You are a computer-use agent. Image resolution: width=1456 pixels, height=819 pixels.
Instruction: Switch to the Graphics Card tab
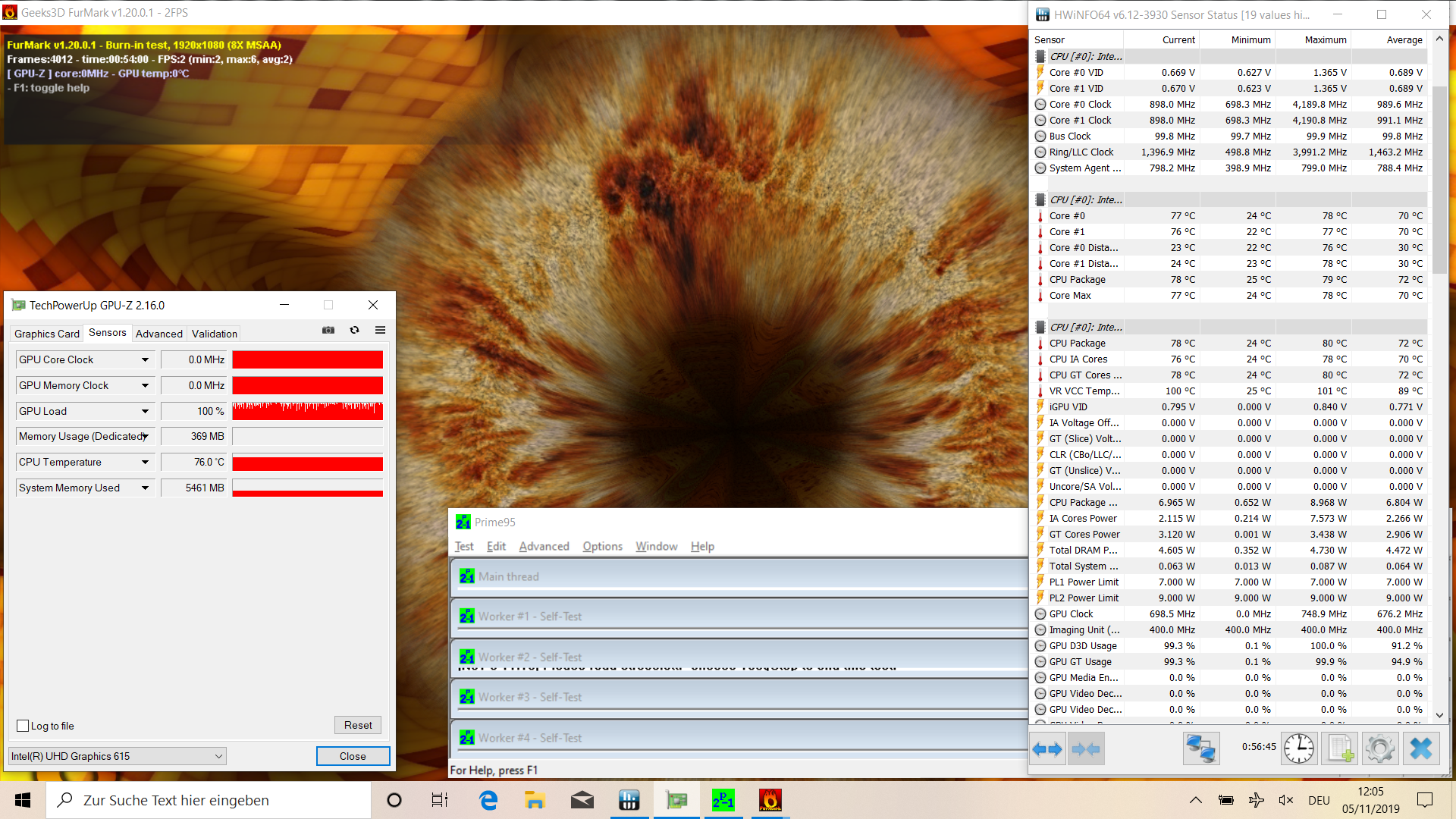(46, 334)
